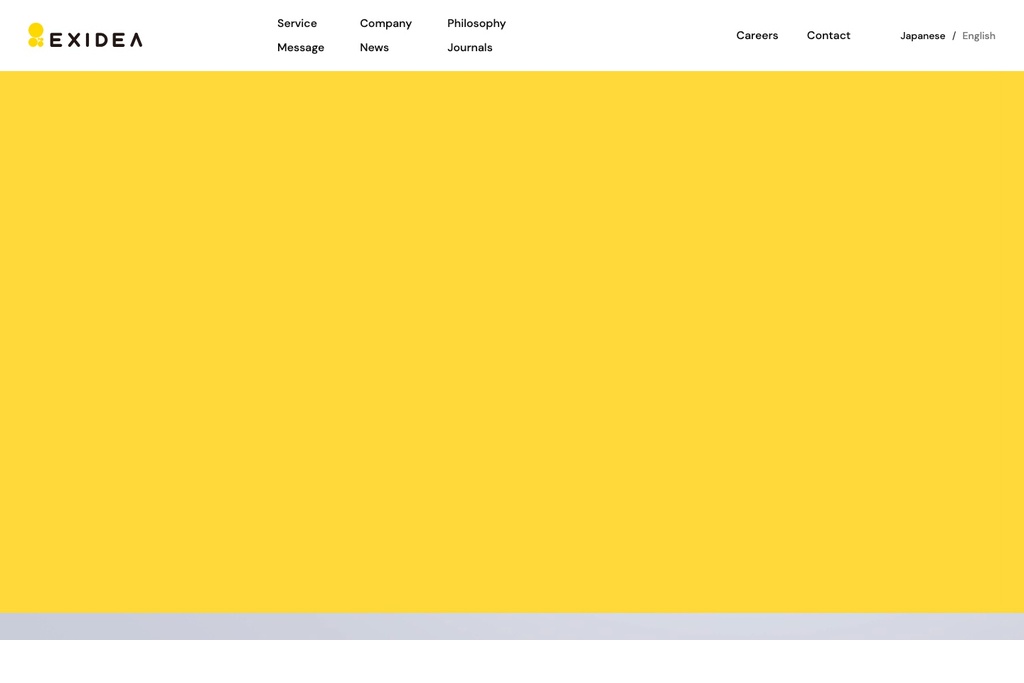Click the yellow circles EXIDEA logo icon

(36, 35)
